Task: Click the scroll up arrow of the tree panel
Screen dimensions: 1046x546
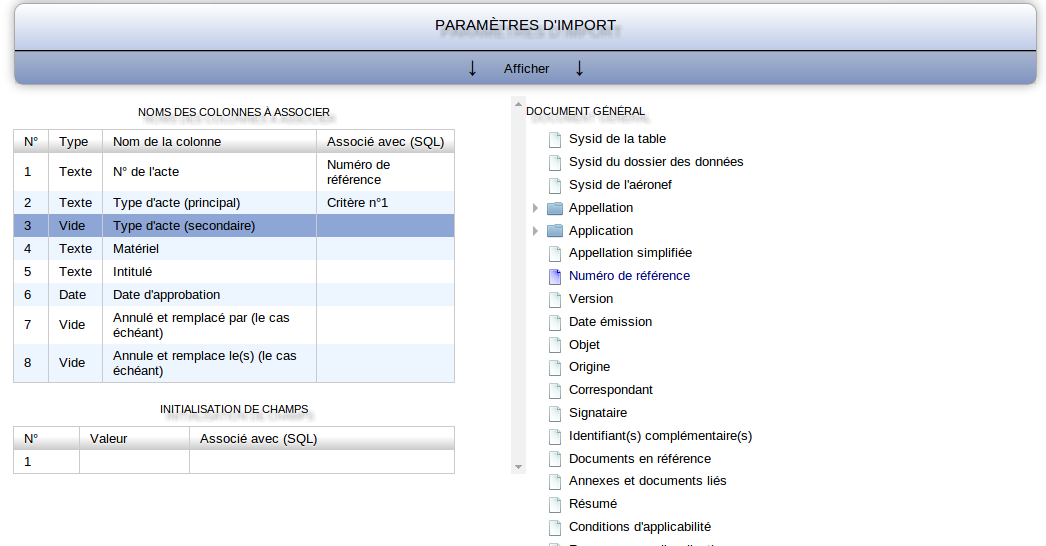Action: [x=518, y=105]
